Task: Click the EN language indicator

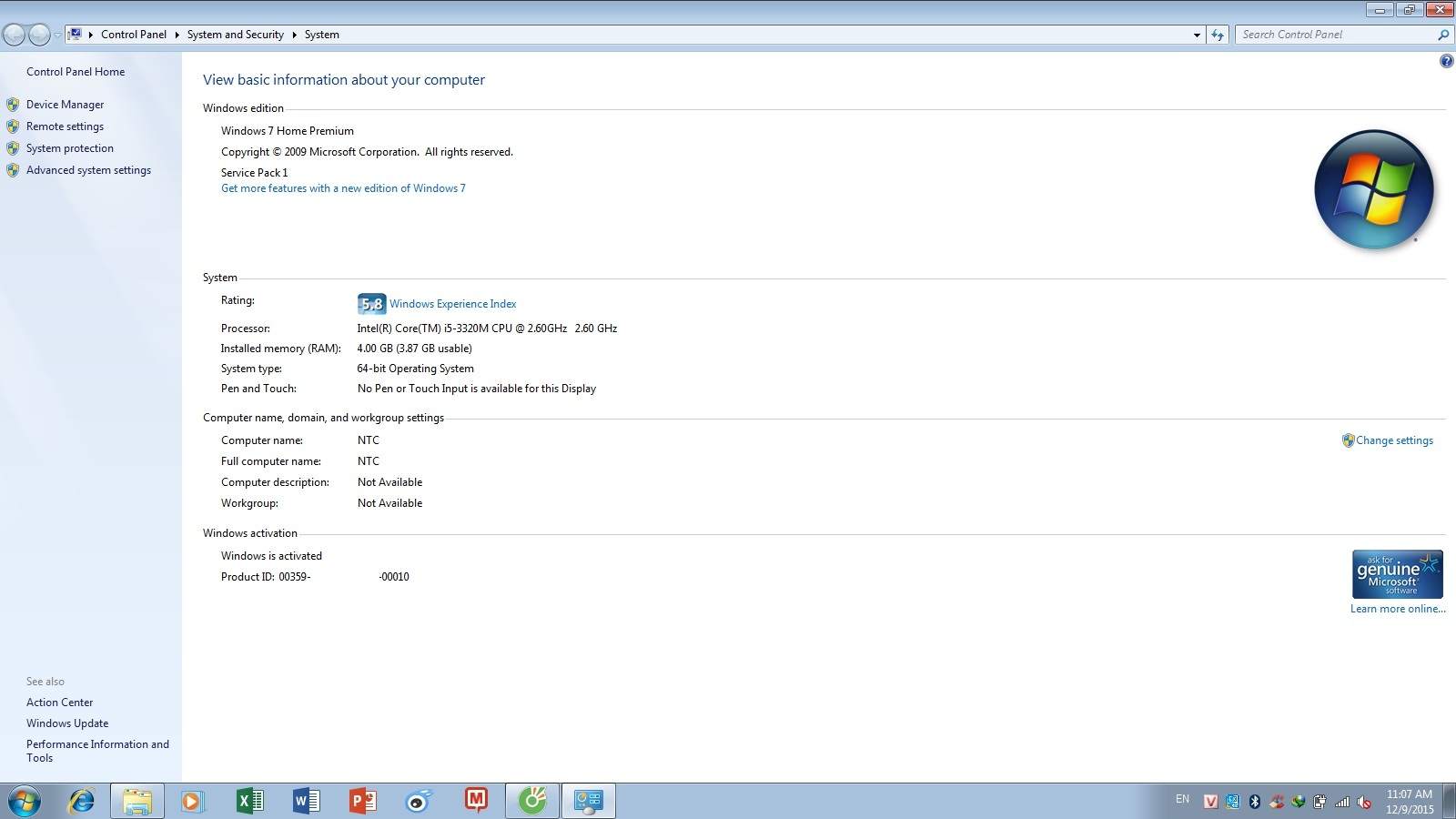Action: [x=1182, y=799]
